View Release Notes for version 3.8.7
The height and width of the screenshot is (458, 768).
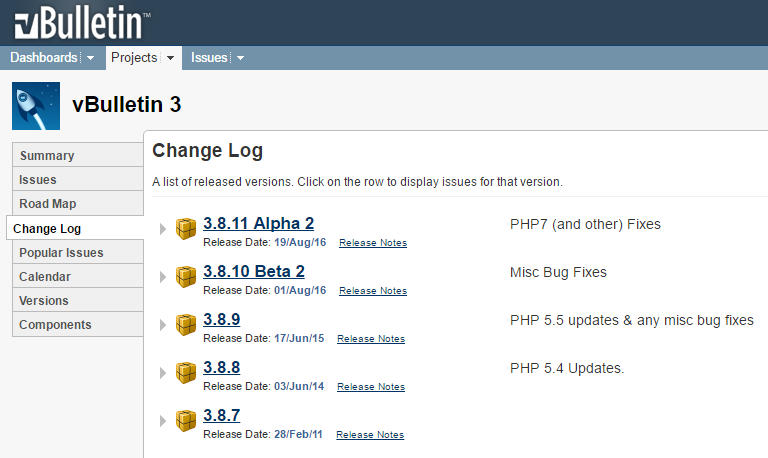370,434
